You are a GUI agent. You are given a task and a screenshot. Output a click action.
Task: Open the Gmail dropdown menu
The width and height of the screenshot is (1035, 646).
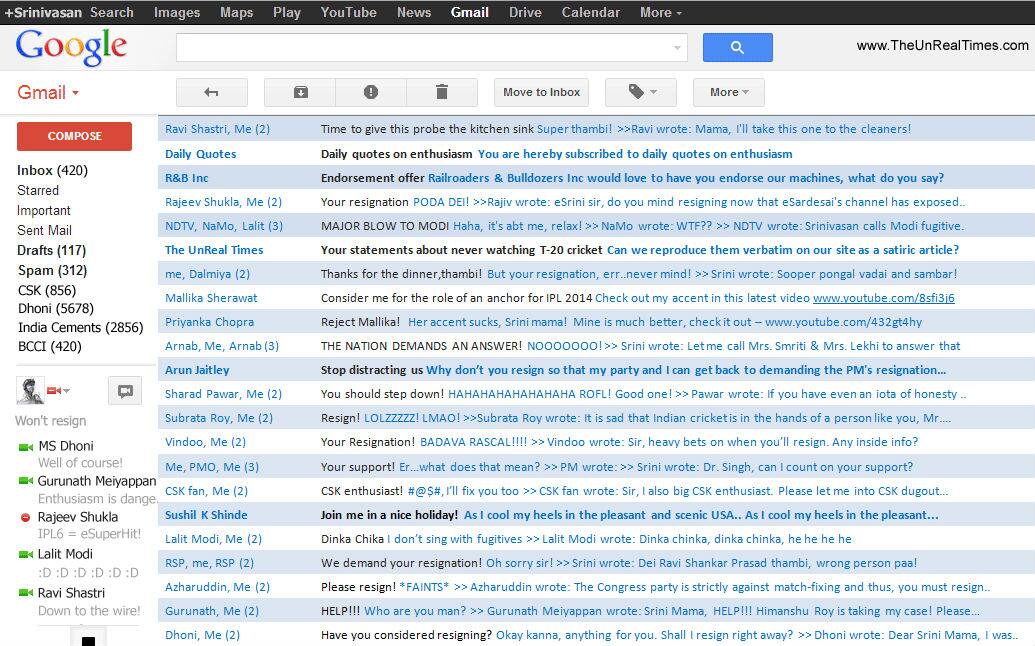(x=48, y=92)
